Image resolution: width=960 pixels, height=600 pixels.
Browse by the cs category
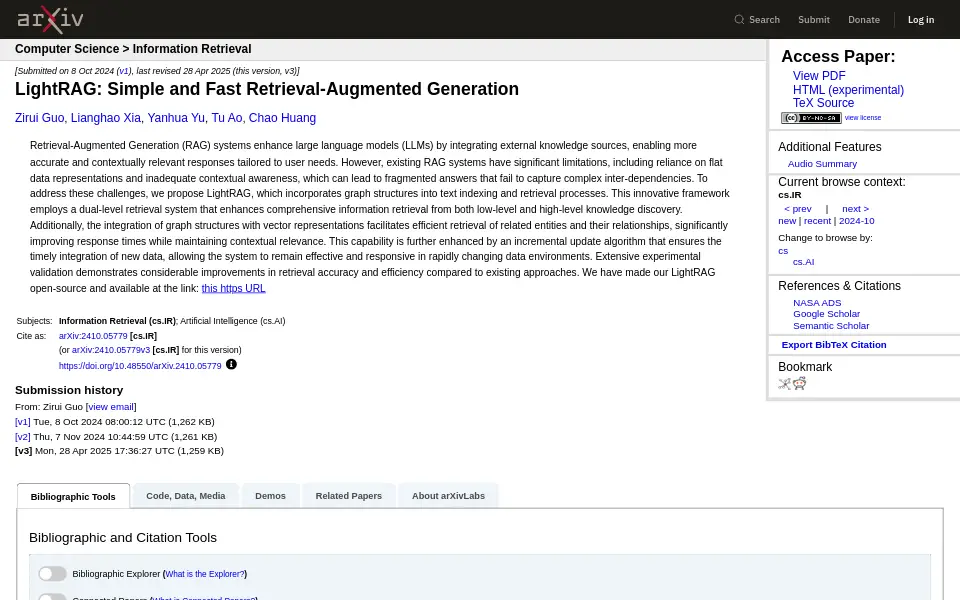click(x=783, y=251)
